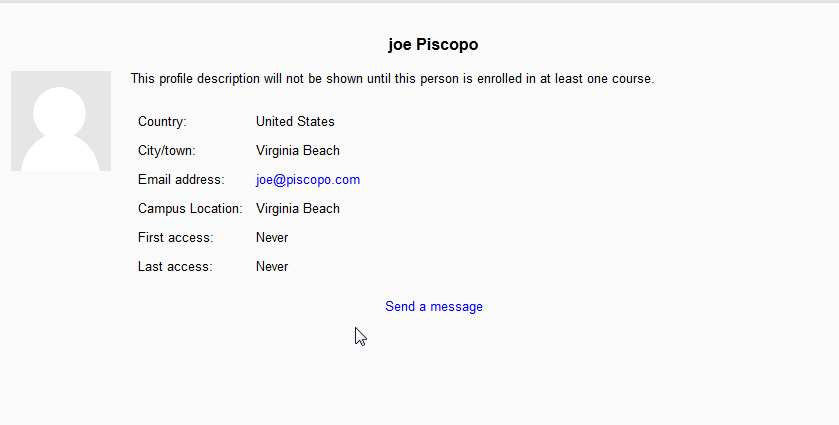
Task: Click the Never value for First access
Action: (272, 238)
